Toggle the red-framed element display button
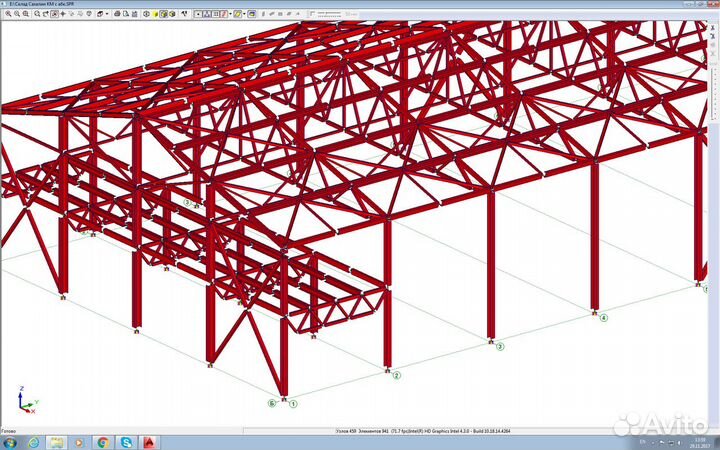The width and height of the screenshot is (720, 450). (x=225, y=14)
